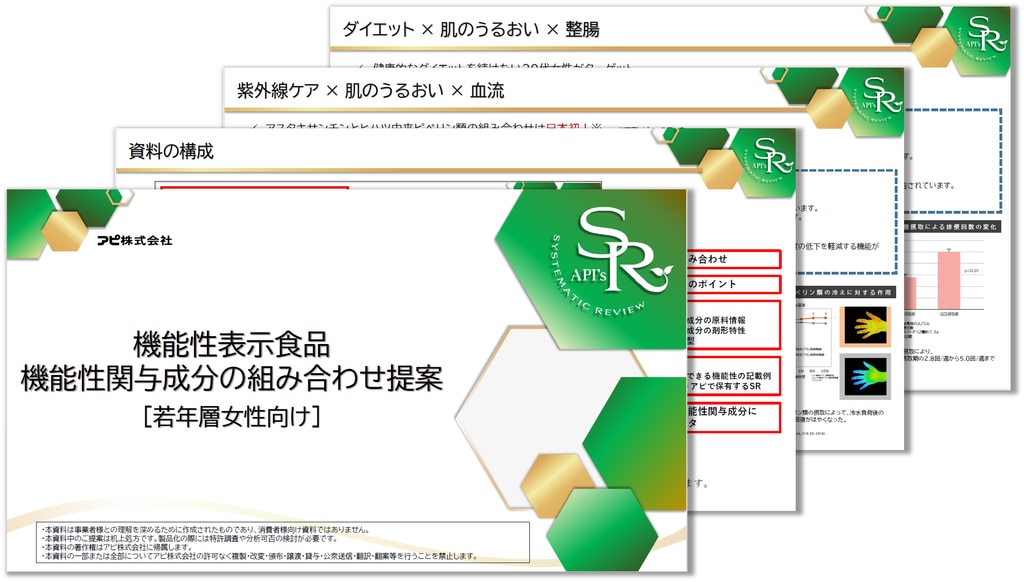This screenshot has height=582, width=1024.
Task: Select the subtitle [若年層女性向け]
Action: click(x=232, y=416)
